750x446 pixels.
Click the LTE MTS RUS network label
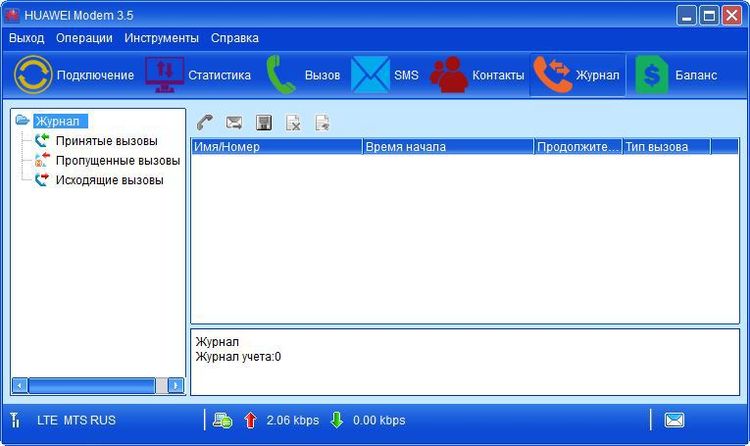tap(77, 420)
